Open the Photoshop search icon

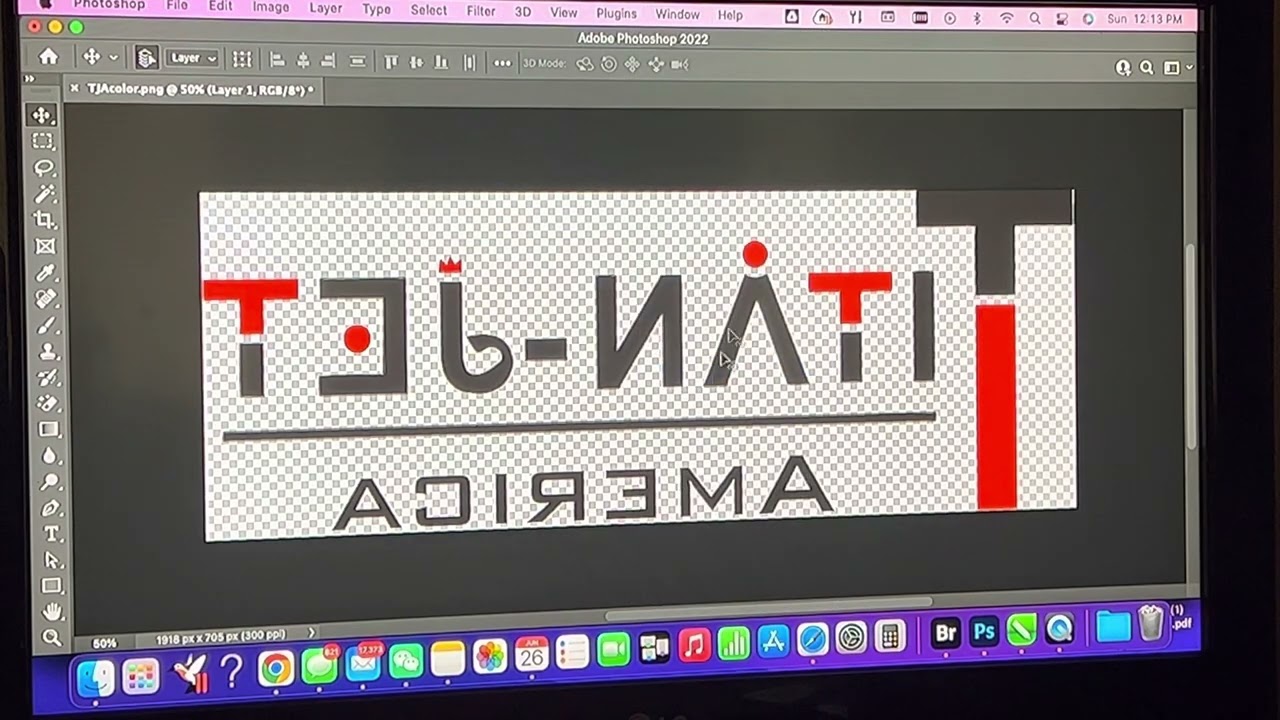[x=1147, y=68]
